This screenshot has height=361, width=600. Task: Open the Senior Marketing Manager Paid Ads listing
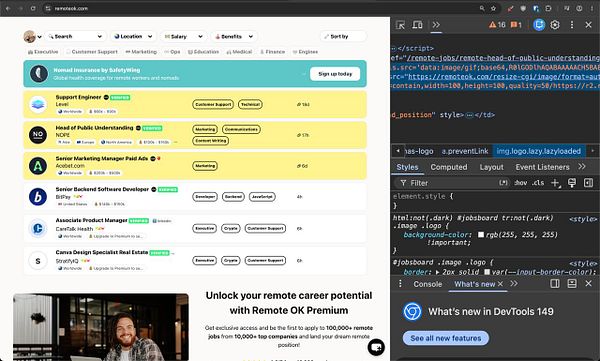coord(195,166)
